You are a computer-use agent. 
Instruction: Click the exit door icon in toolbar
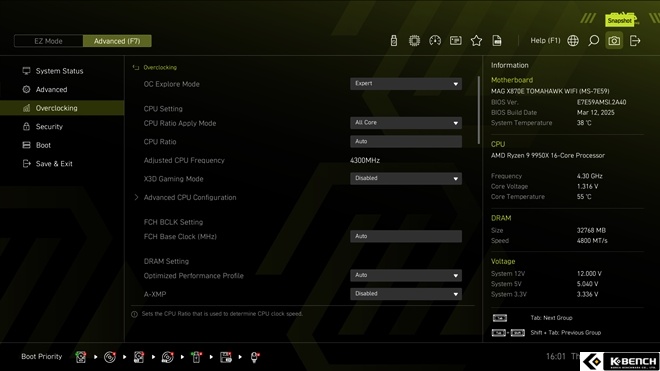coord(635,41)
